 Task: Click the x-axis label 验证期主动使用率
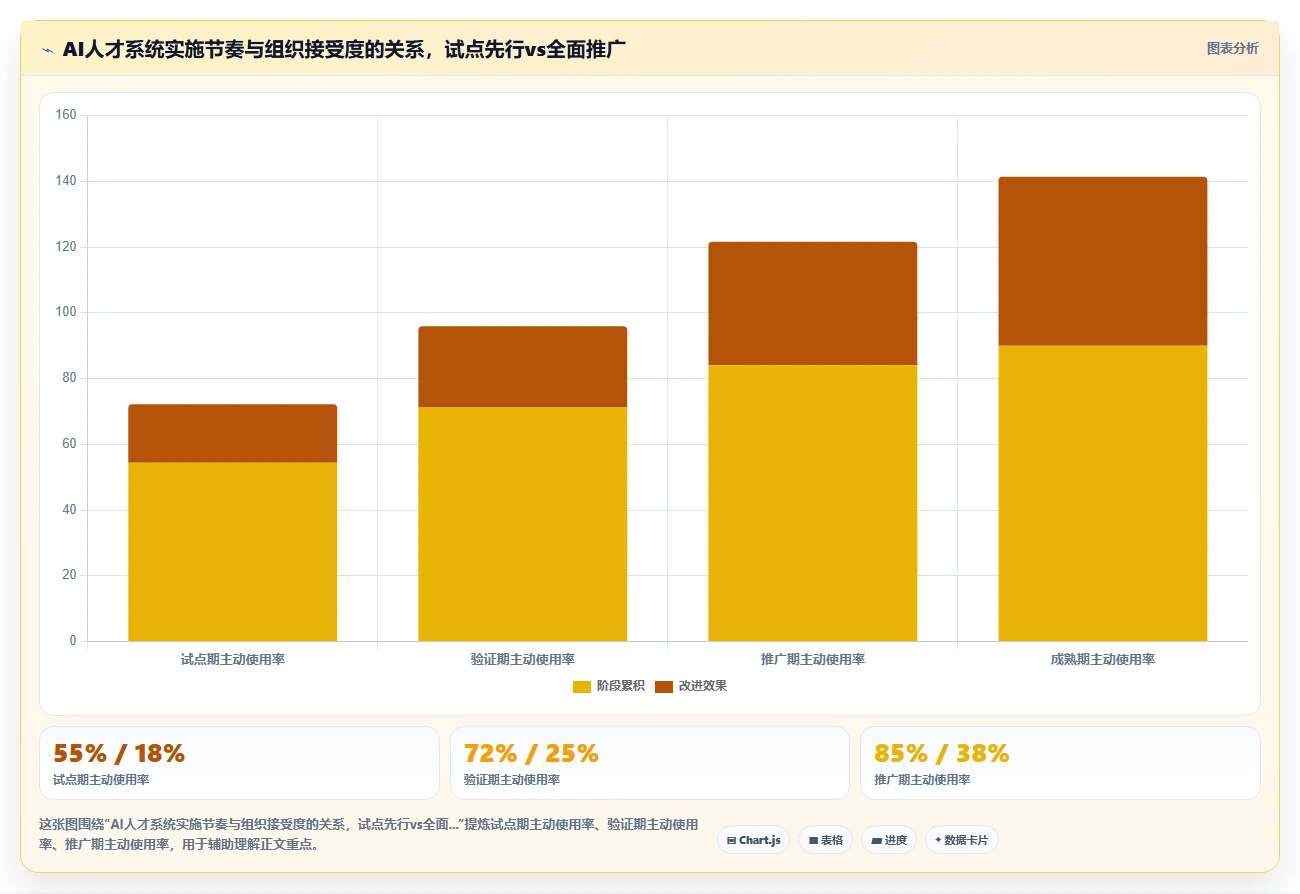click(x=522, y=660)
